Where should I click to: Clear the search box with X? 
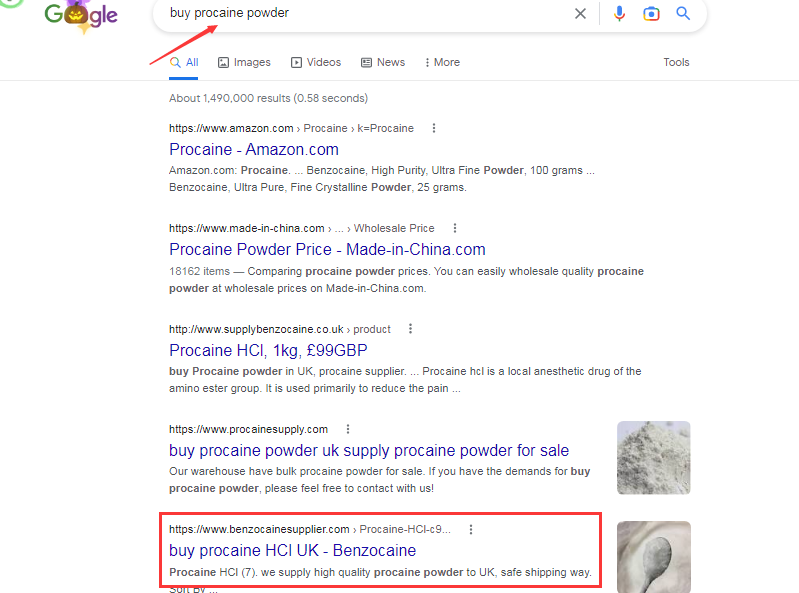tap(580, 14)
